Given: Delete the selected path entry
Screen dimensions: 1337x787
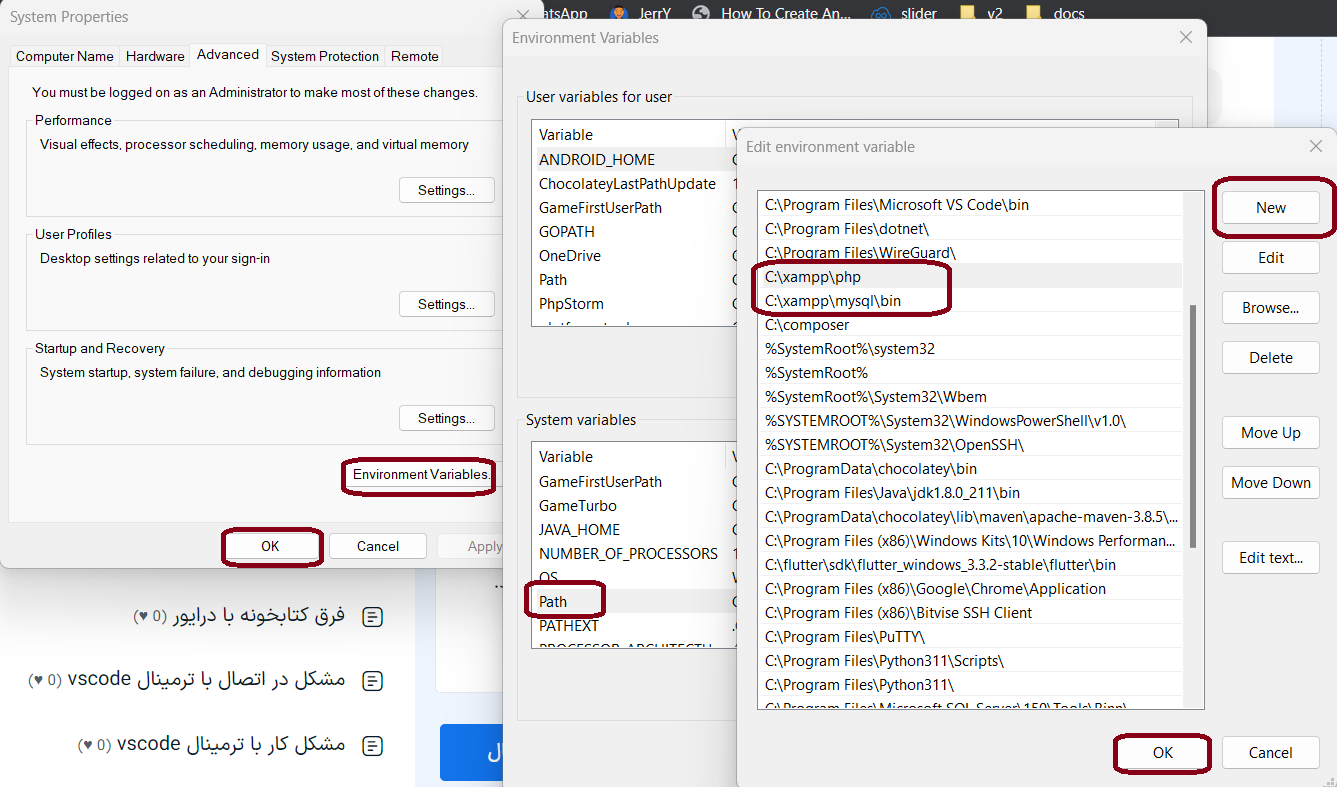Looking at the screenshot, I should point(1271,358).
